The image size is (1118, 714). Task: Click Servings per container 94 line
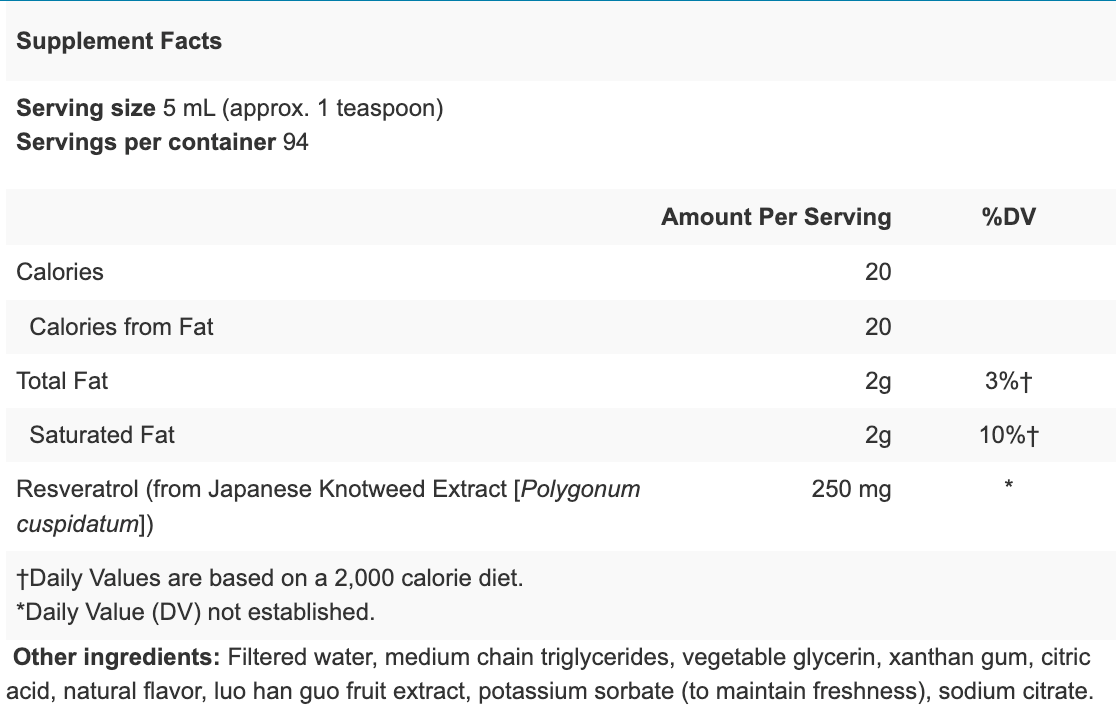162,142
